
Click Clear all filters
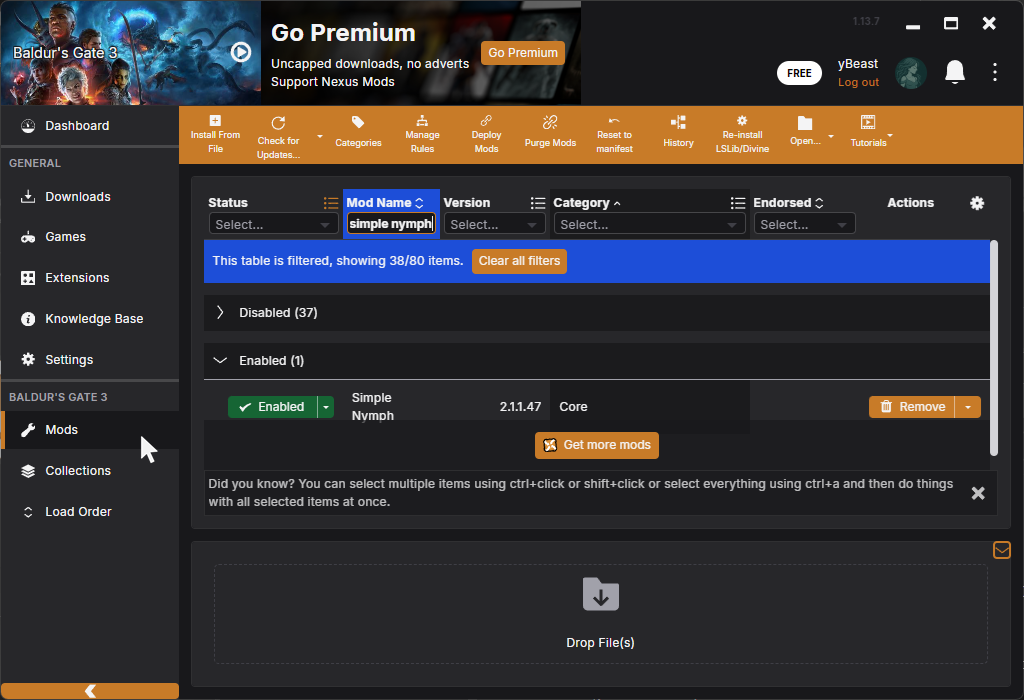coord(519,261)
